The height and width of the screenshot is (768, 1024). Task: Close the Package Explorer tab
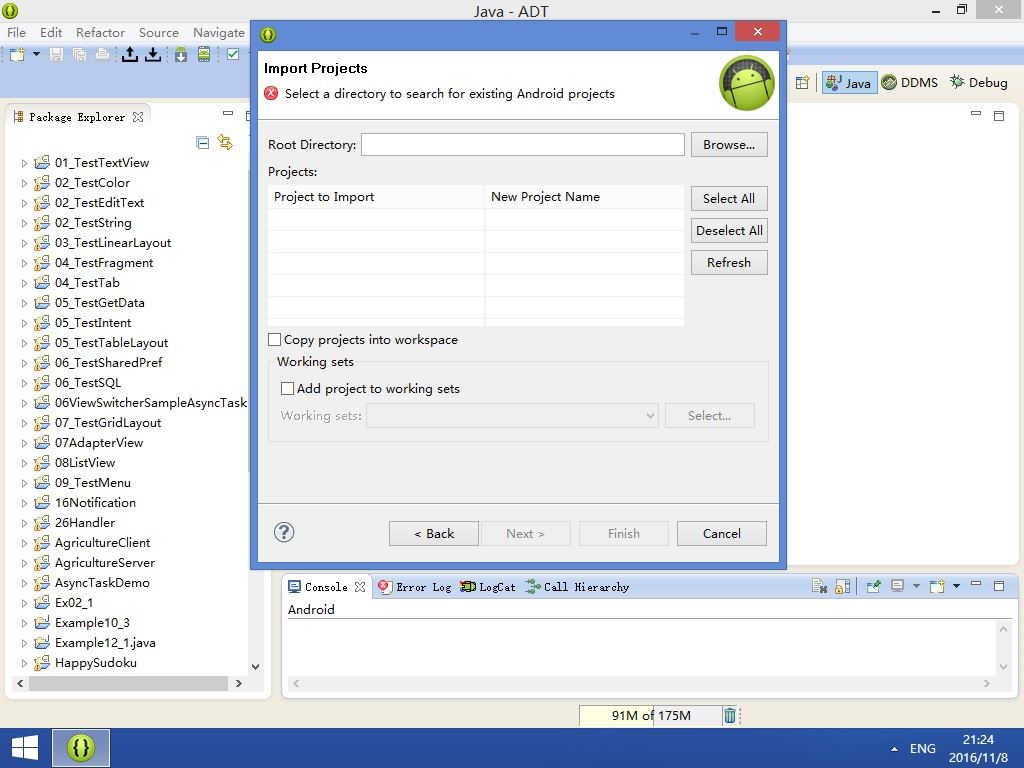pyautogui.click(x=138, y=117)
